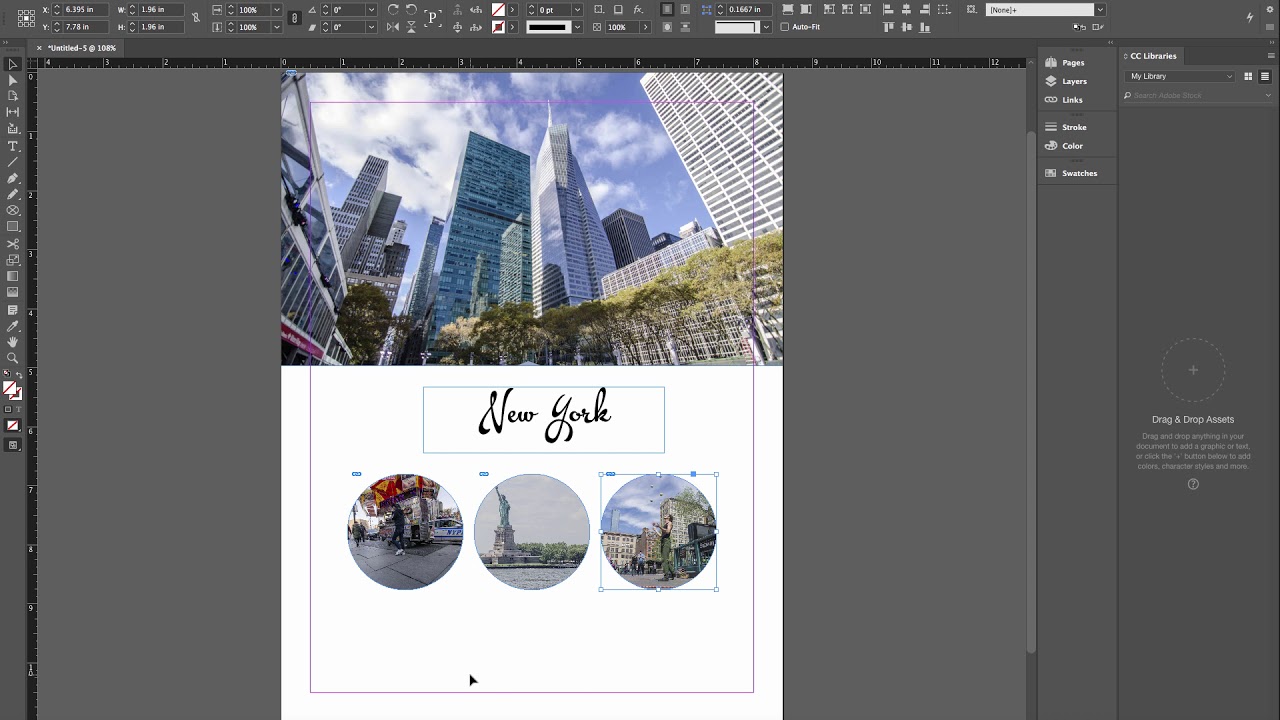The image size is (1280, 720).
Task: Toggle Auto-Fit checkbox
Action: pos(785,27)
